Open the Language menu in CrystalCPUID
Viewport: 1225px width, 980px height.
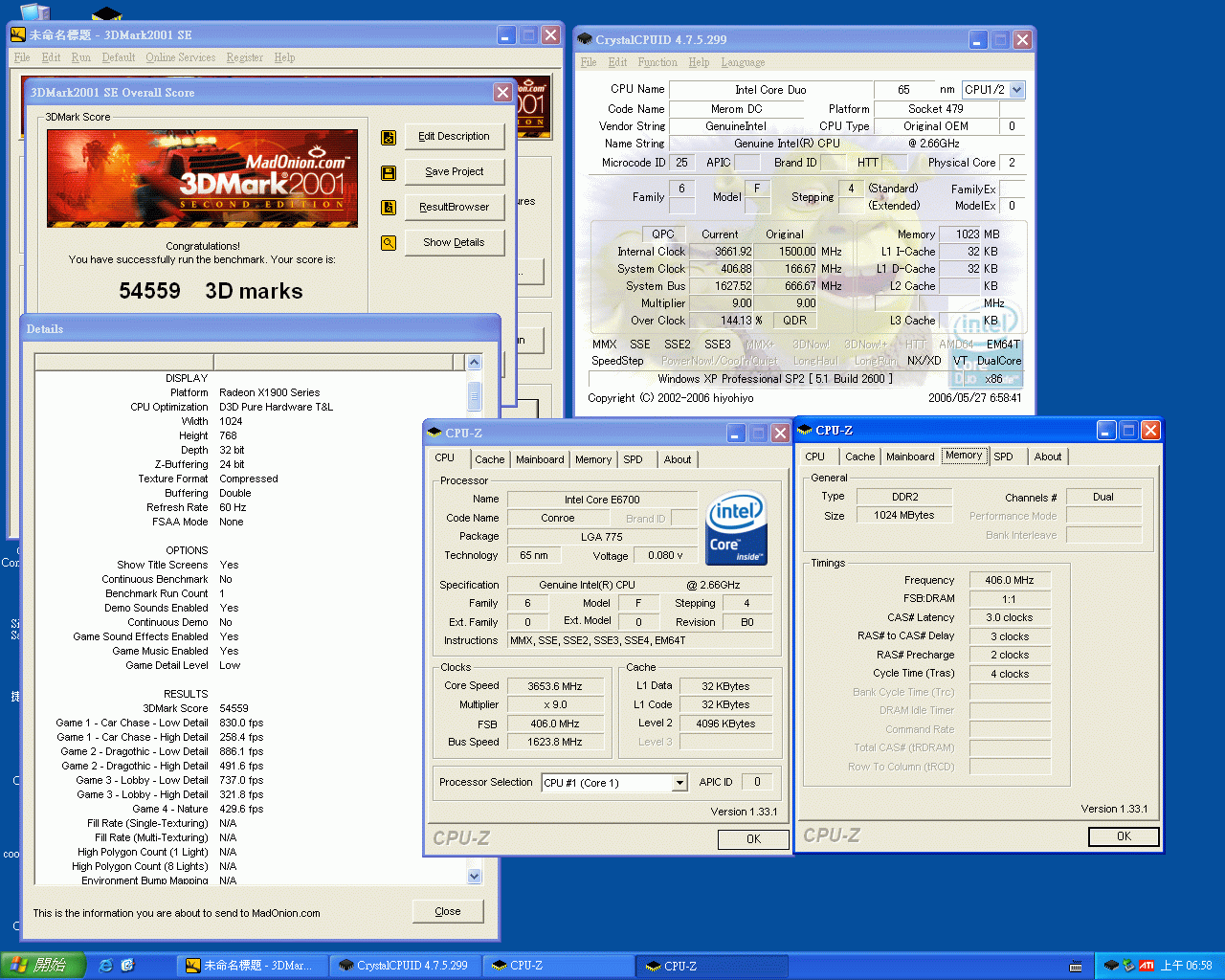[x=743, y=62]
